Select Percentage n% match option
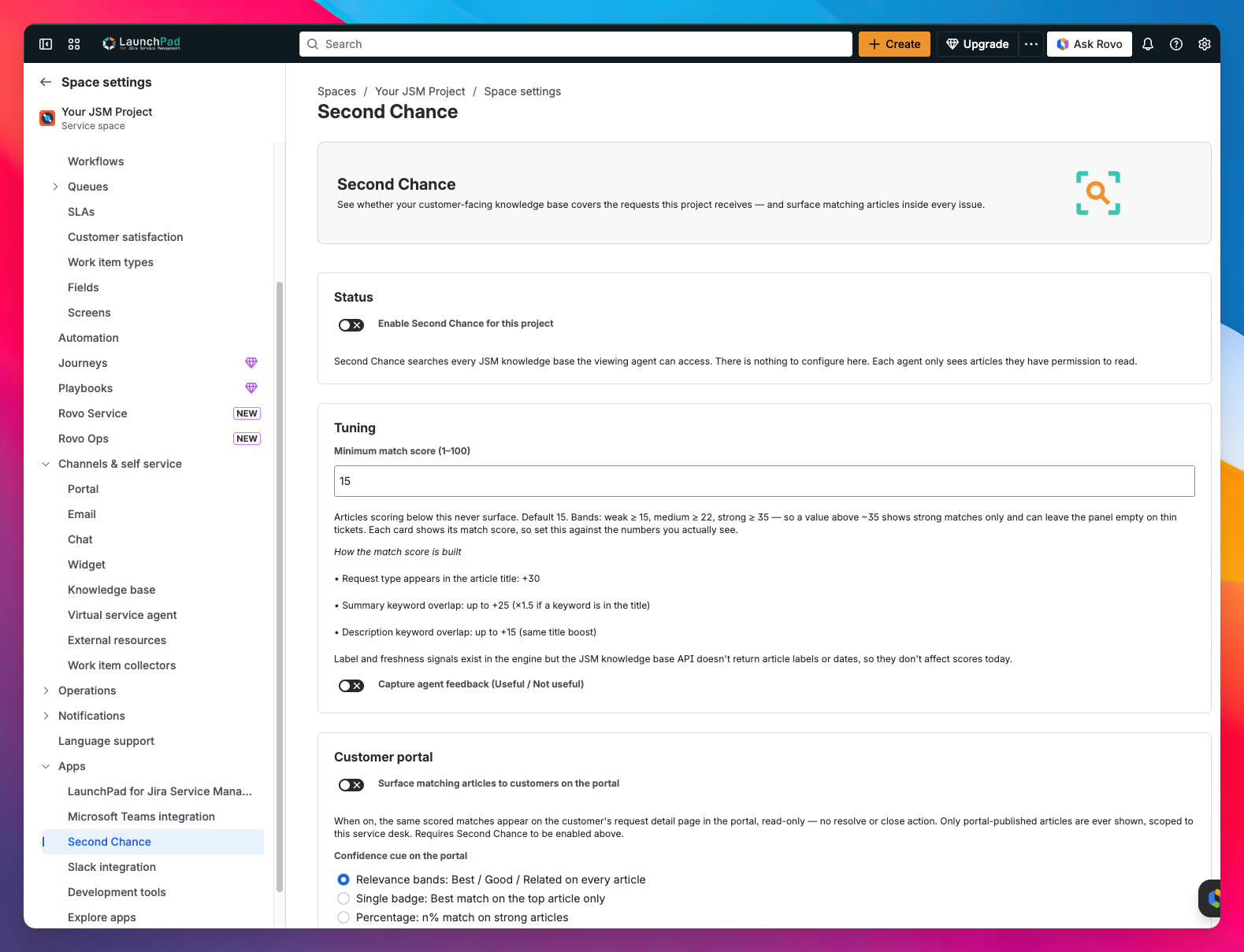The width and height of the screenshot is (1244, 952). [343, 917]
